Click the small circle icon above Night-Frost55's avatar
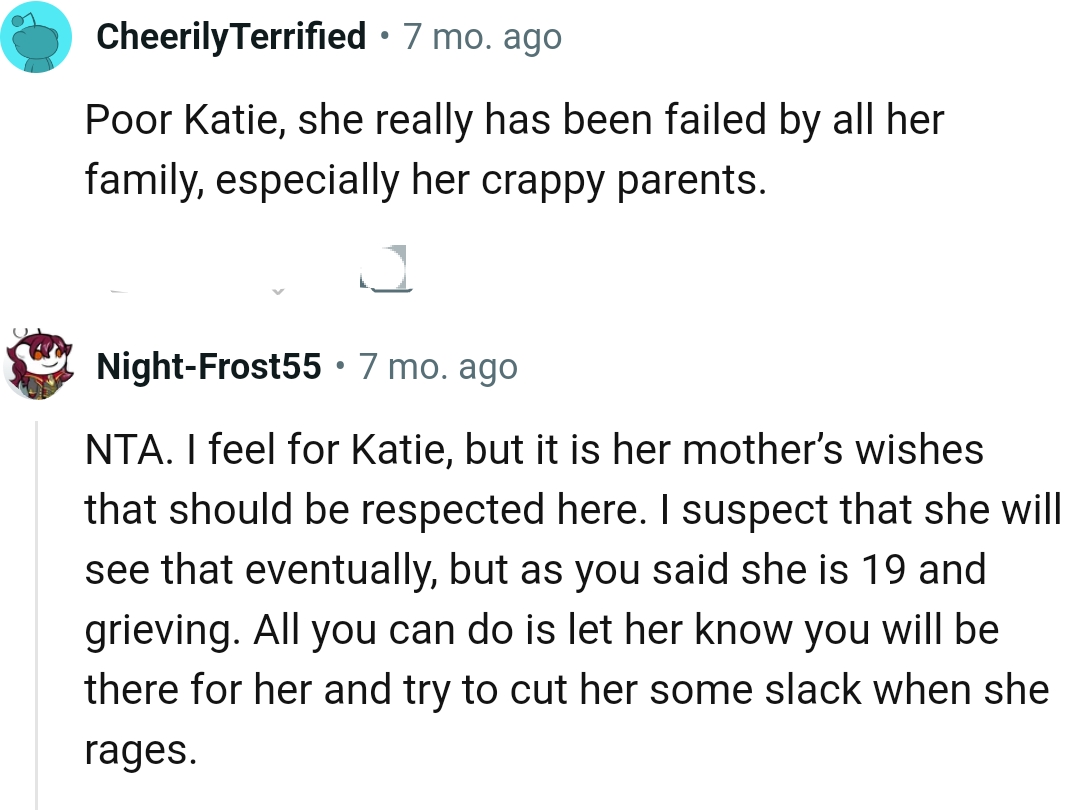1080x810 pixels. 22,333
